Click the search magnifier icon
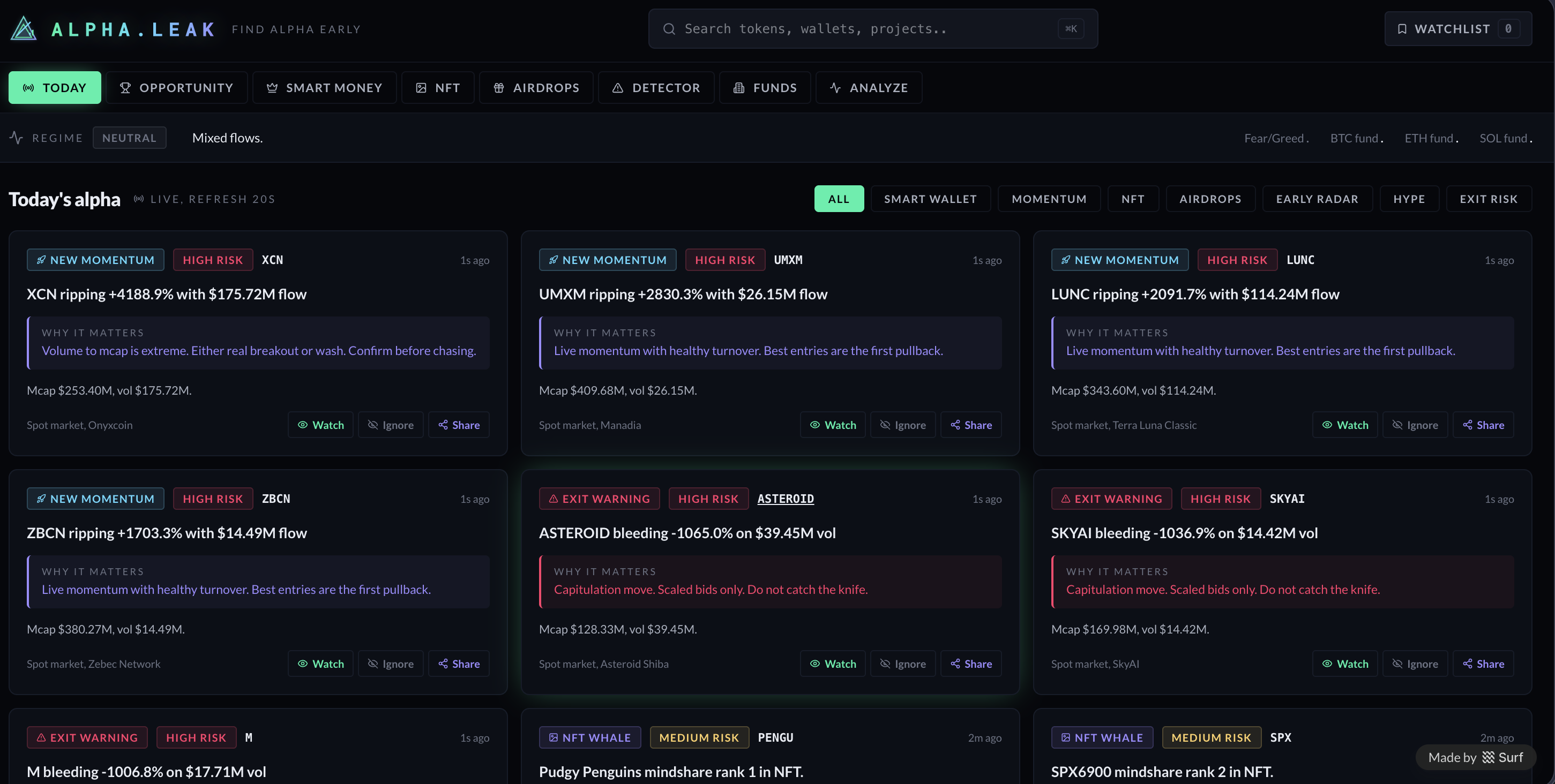1555x784 pixels. [x=669, y=29]
